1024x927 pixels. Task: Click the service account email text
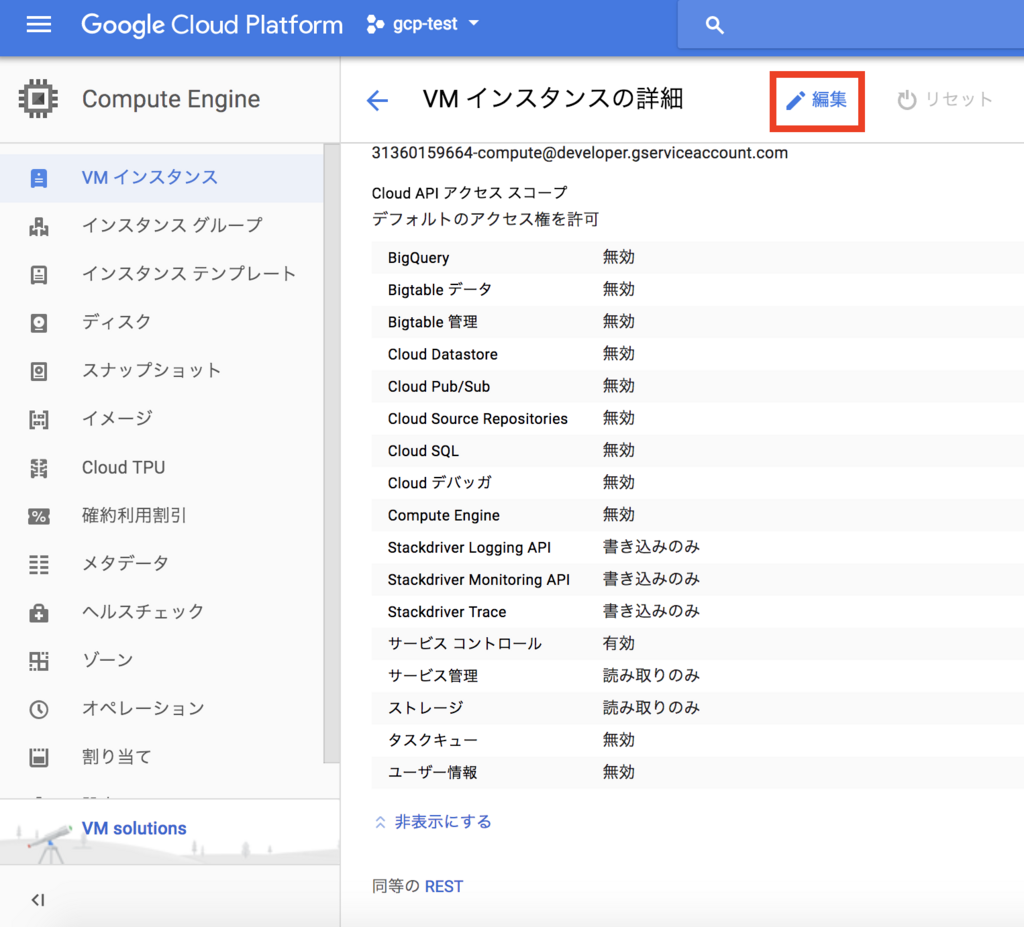579,153
